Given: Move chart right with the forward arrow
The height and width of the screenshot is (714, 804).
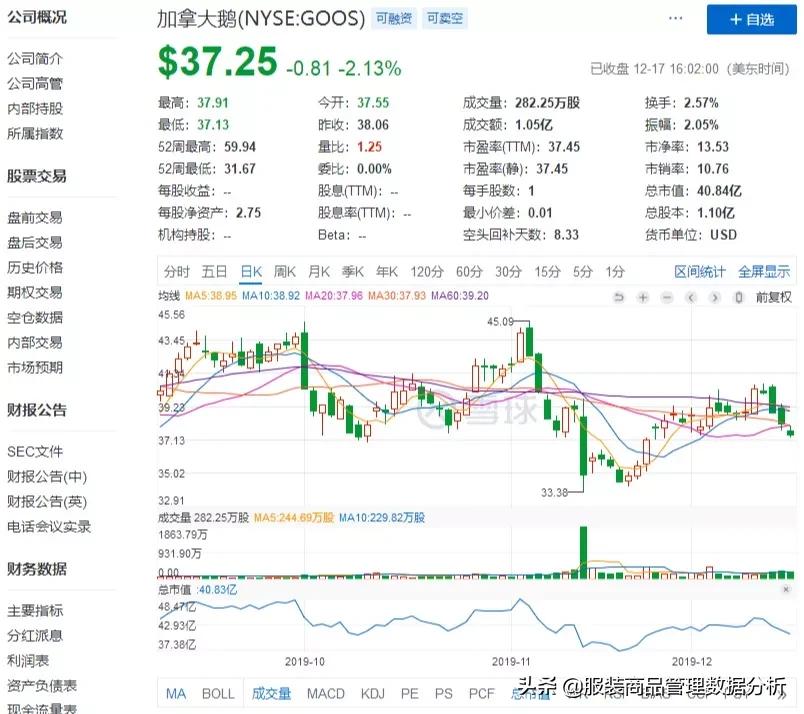Looking at the screenshot, I should point(715,297).
